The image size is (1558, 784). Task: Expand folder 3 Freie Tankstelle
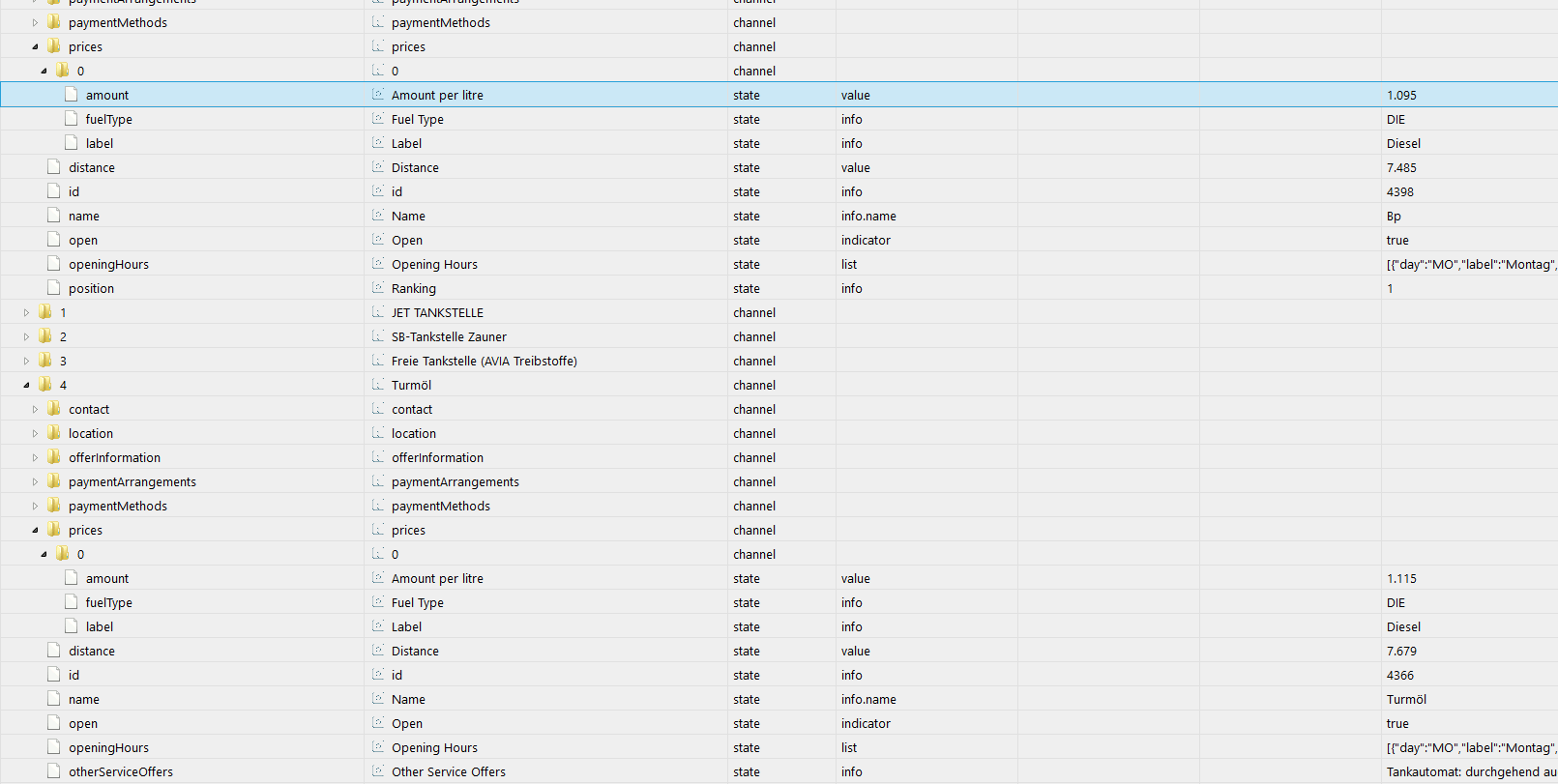pos(26,361)
